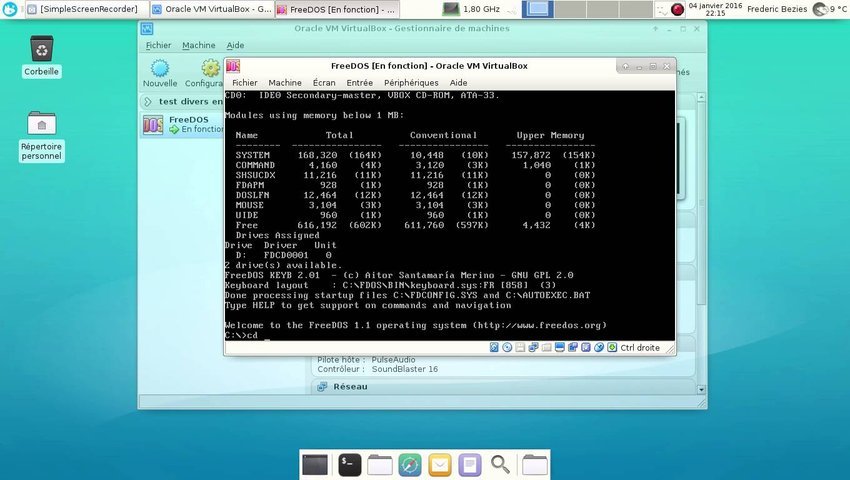Image resolution: width=850 pixels, height=480 pixels.
Task: Click the date and time clock in the panel
Action: coord(715,9)
